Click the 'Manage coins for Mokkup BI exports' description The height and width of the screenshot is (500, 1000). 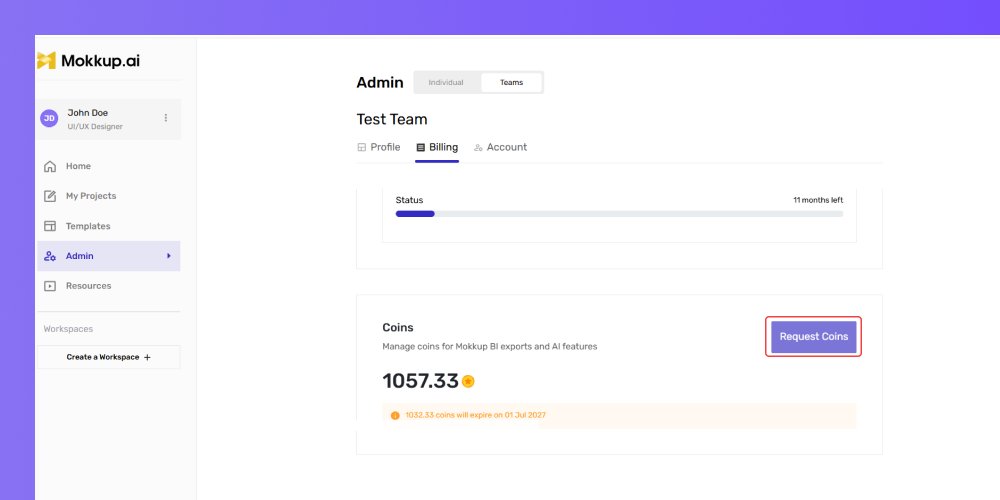pyautogui.click(x=490, y=347)
